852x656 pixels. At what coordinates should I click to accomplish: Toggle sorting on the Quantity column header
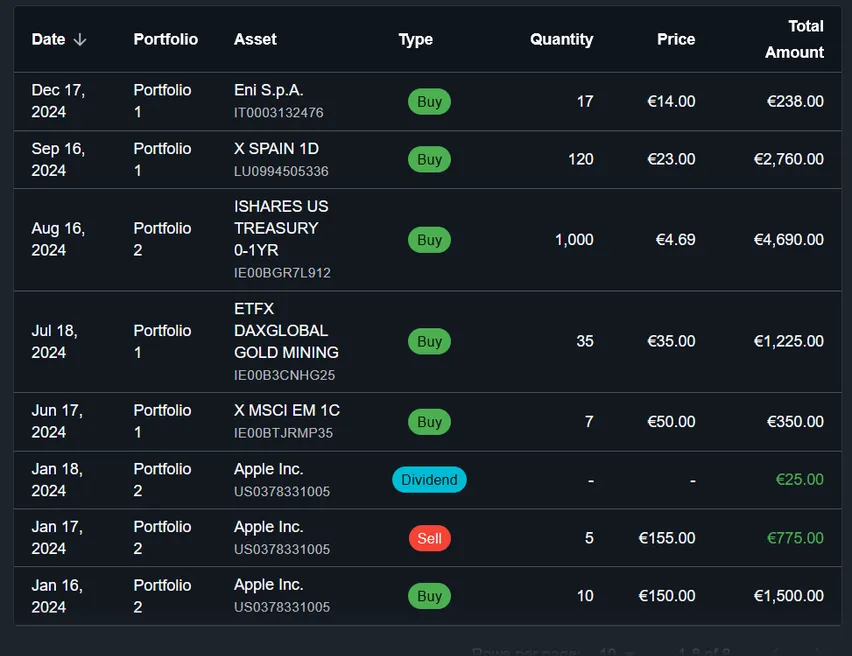coord(562,39)
